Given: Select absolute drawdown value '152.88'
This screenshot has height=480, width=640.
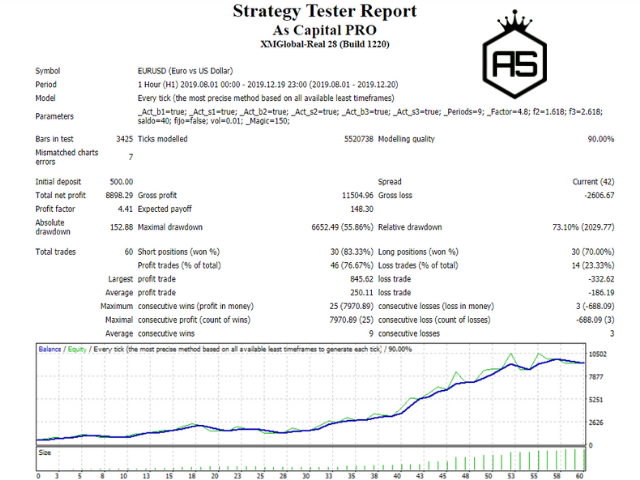Looking at the screenshot, I should coord(121,227).
